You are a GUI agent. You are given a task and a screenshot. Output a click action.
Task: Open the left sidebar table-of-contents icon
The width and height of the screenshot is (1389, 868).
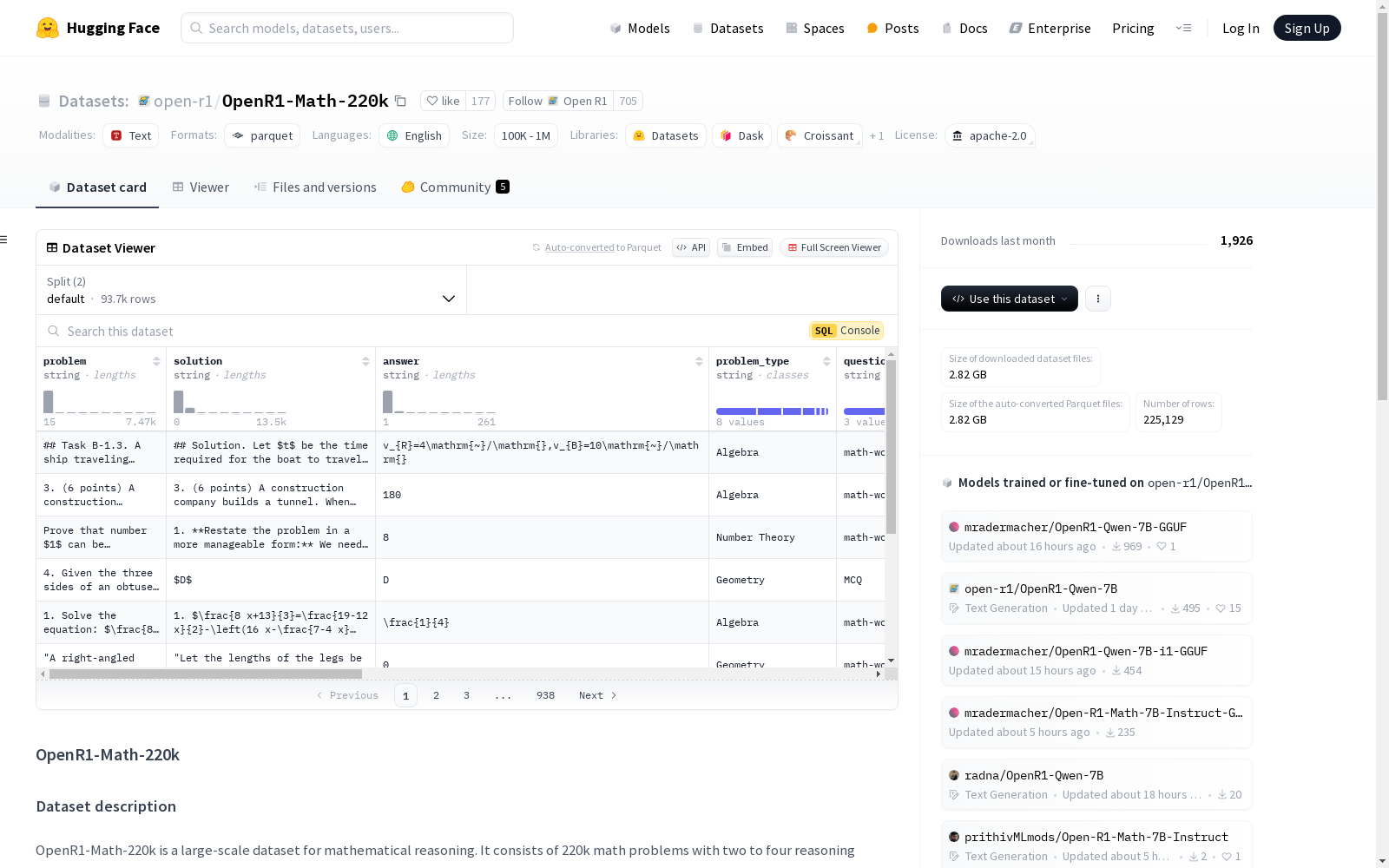[4, 240]
